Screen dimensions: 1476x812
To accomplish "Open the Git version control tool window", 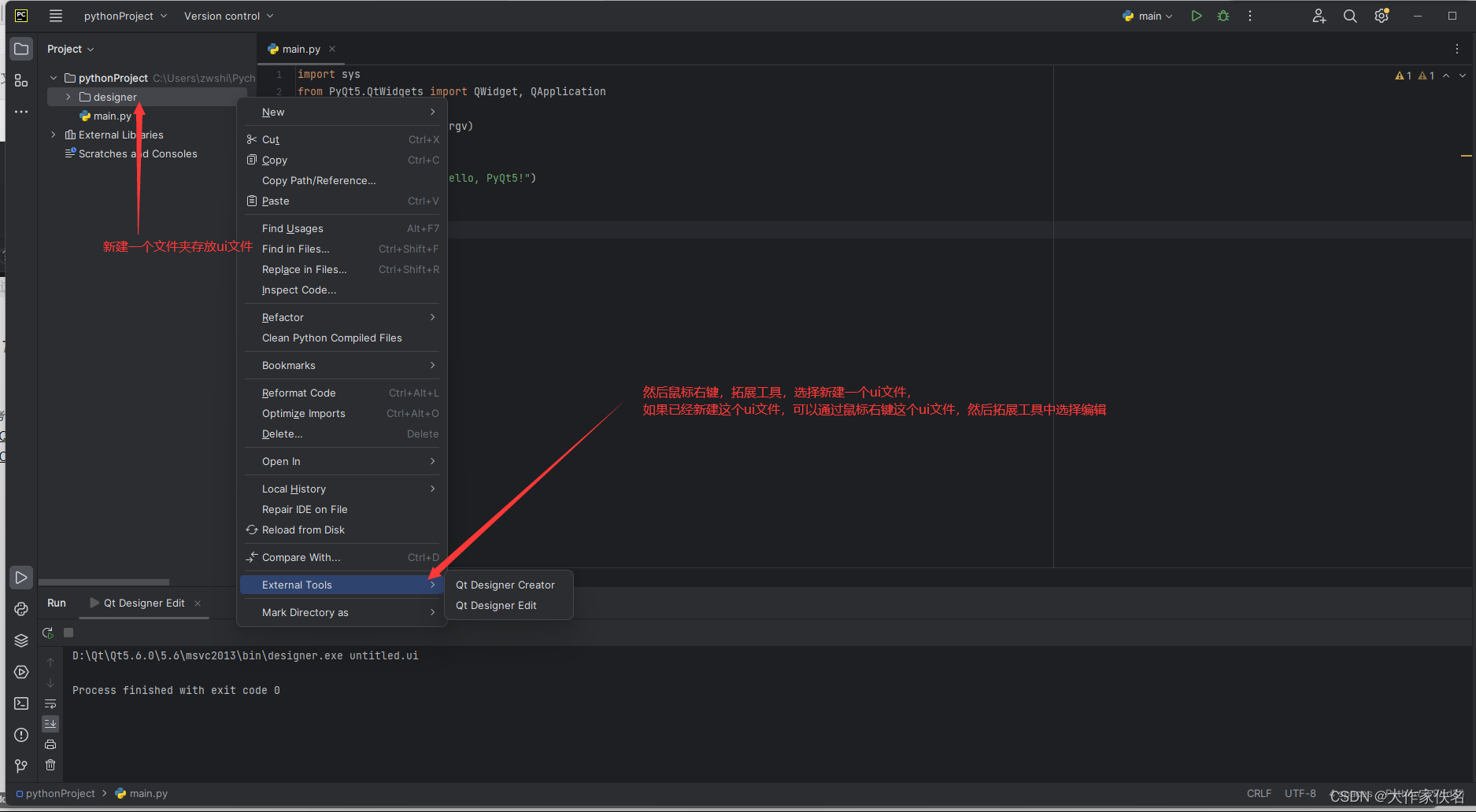I will pos(21,766).
